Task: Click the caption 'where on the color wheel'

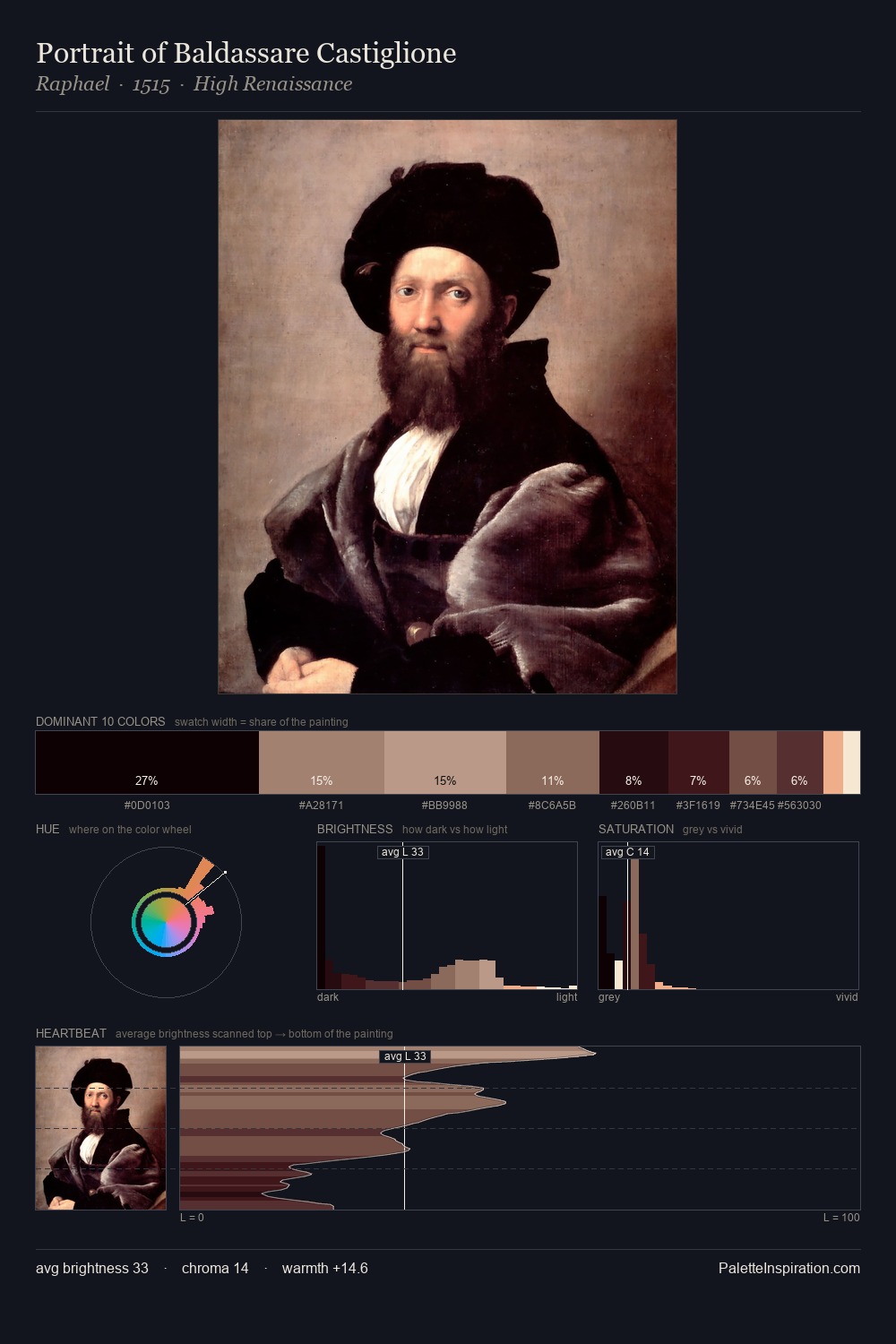Action: point(130,830)
